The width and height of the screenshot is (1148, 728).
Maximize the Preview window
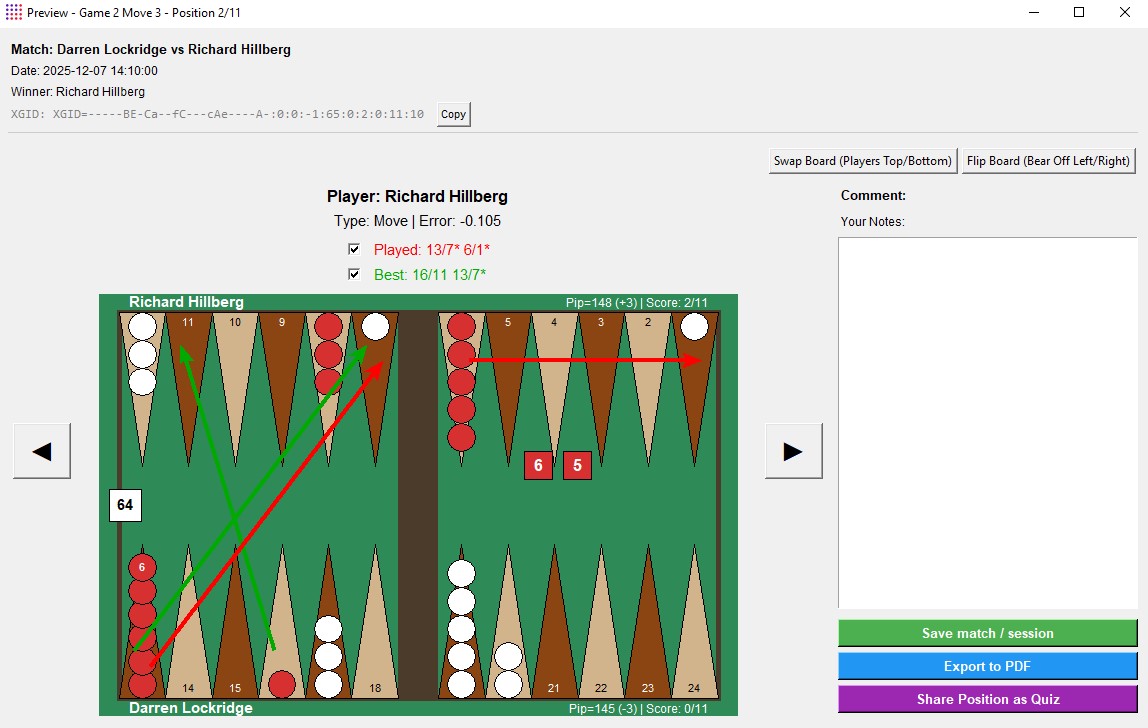(x=1079, y=13)
